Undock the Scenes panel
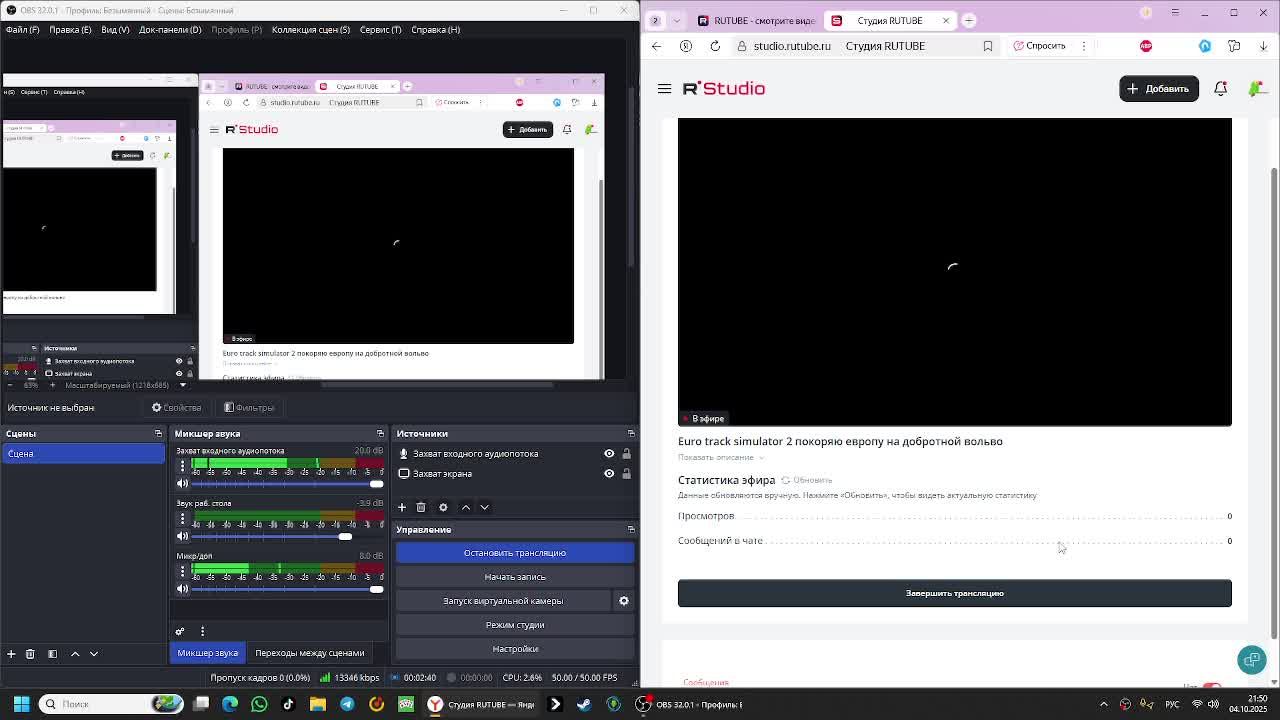 coord(158,434)
